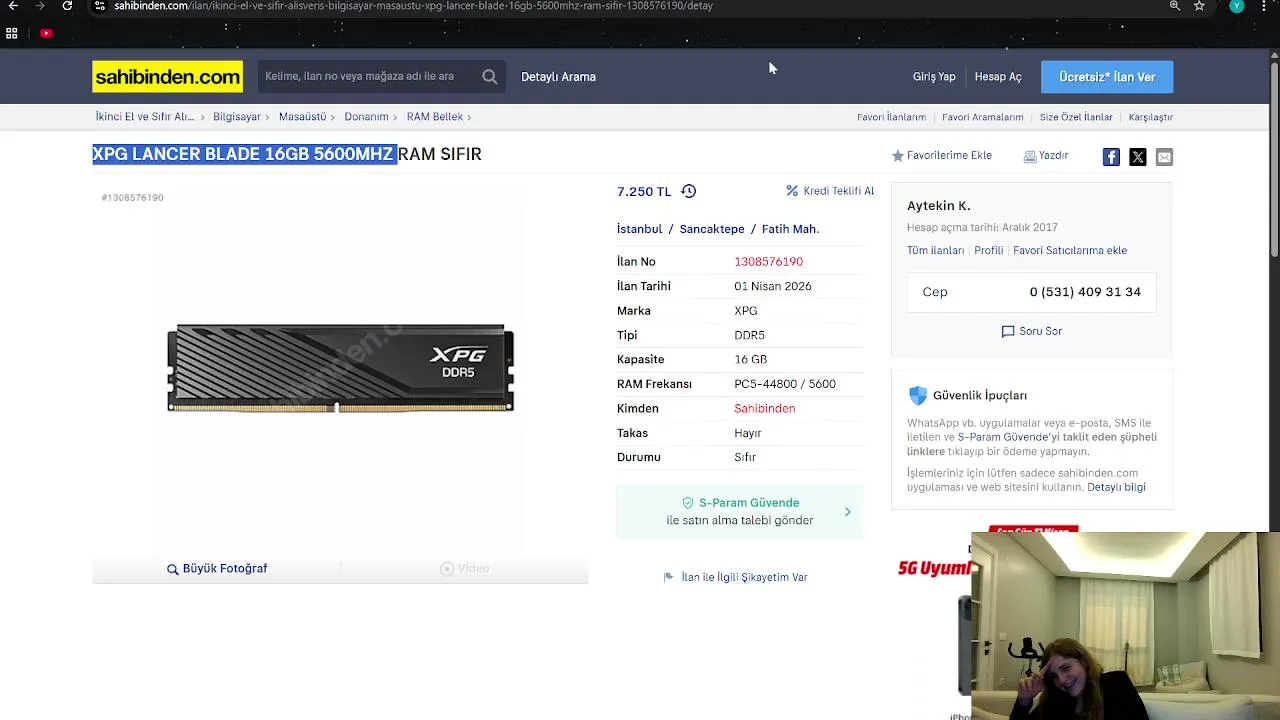
Task: Open RAM Bellek breadcrumb category
Action: pos(435,117)
